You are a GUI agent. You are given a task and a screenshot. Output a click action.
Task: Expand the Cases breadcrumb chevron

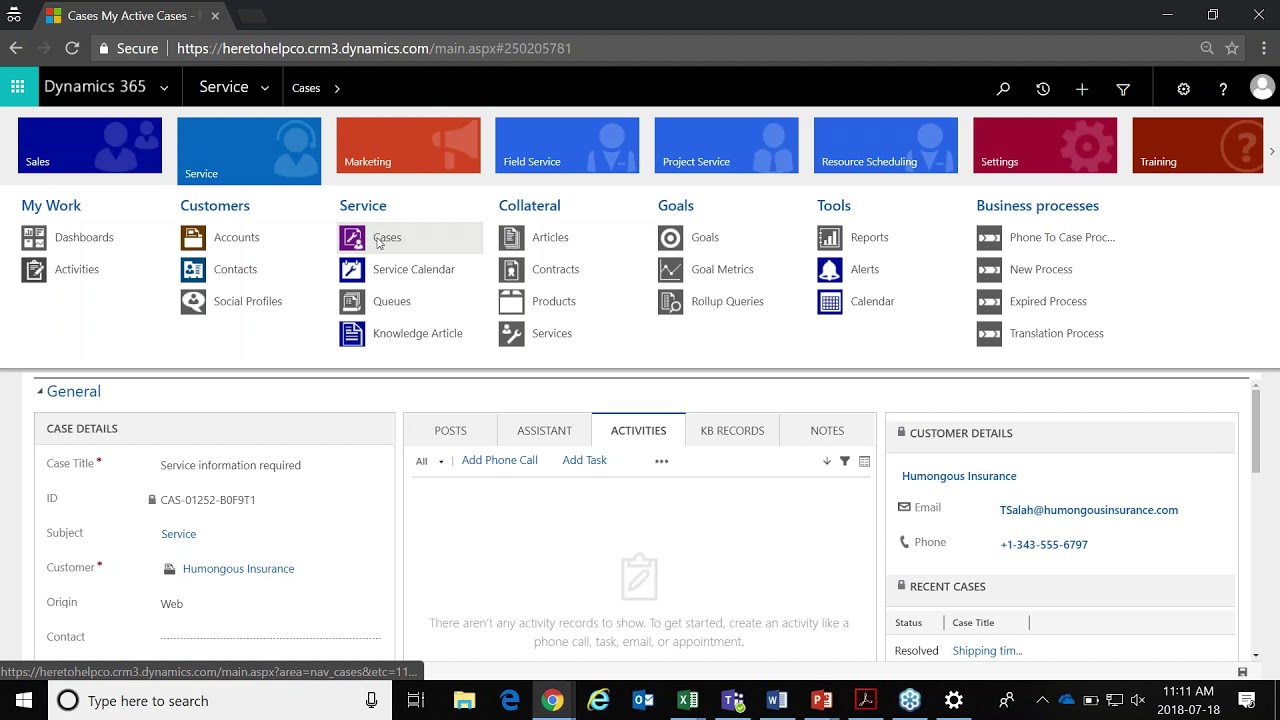[x=337, y=88]
